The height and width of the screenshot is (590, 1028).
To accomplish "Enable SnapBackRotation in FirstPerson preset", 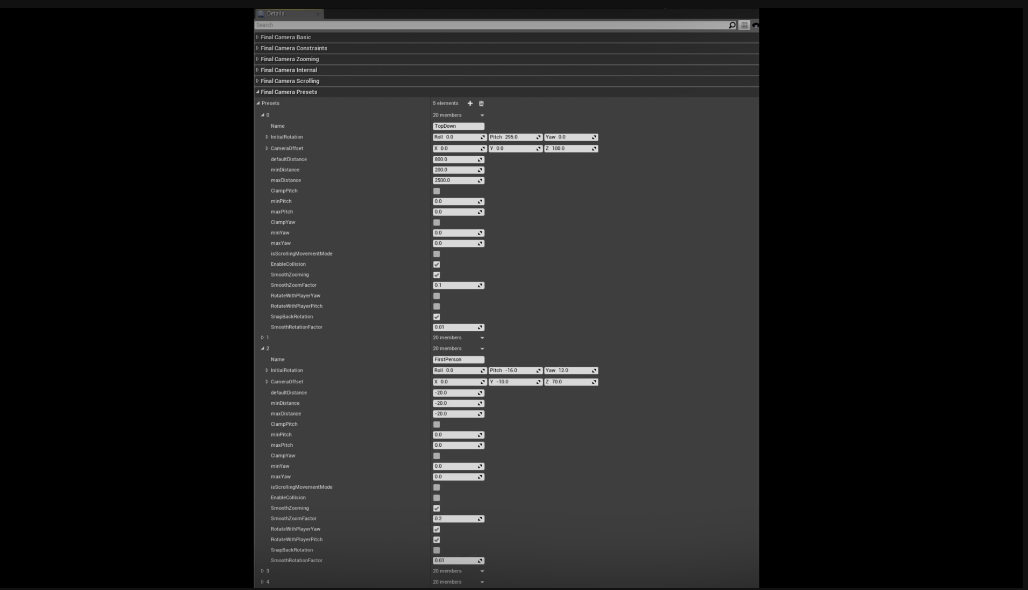I will [x=437, y=550].
